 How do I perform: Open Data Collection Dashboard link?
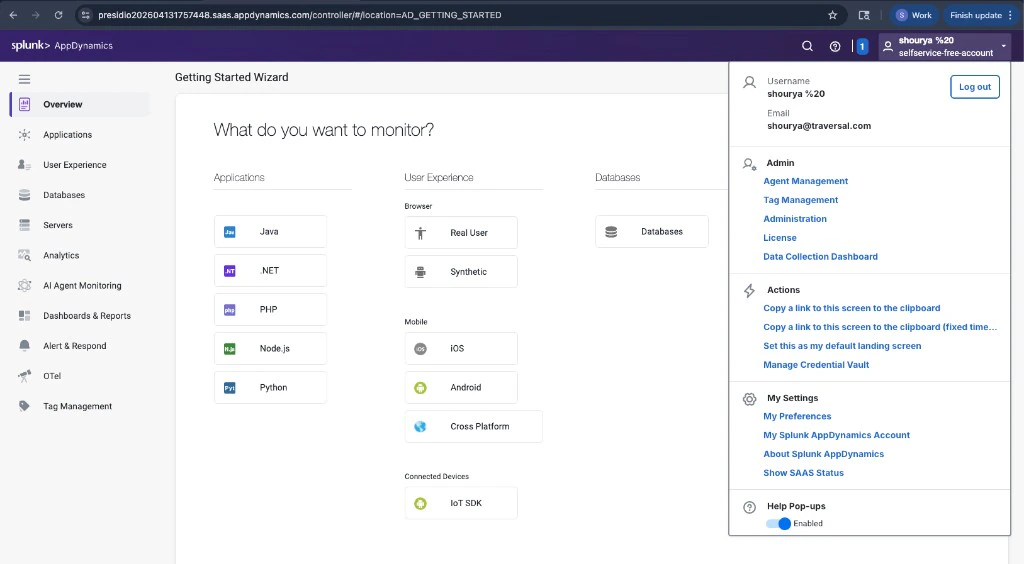point(820,257)
